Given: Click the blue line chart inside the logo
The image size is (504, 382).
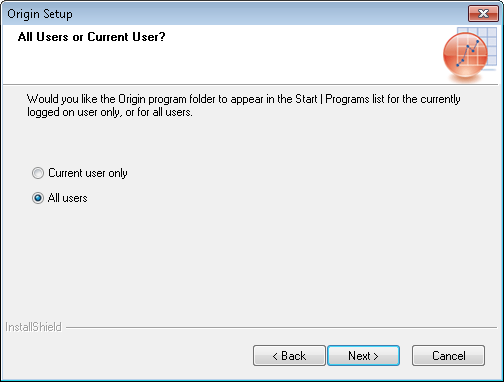Looking at the screenshot, I should [x=468, y=53].
